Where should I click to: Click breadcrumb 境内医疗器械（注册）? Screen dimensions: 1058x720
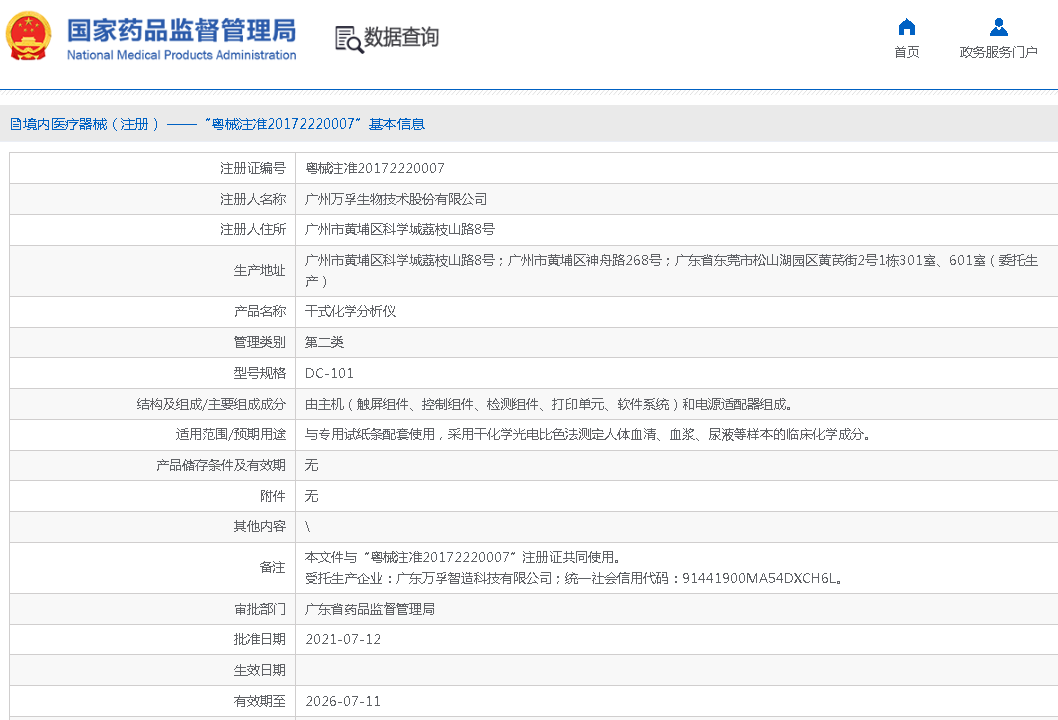(x=91, y=124)
